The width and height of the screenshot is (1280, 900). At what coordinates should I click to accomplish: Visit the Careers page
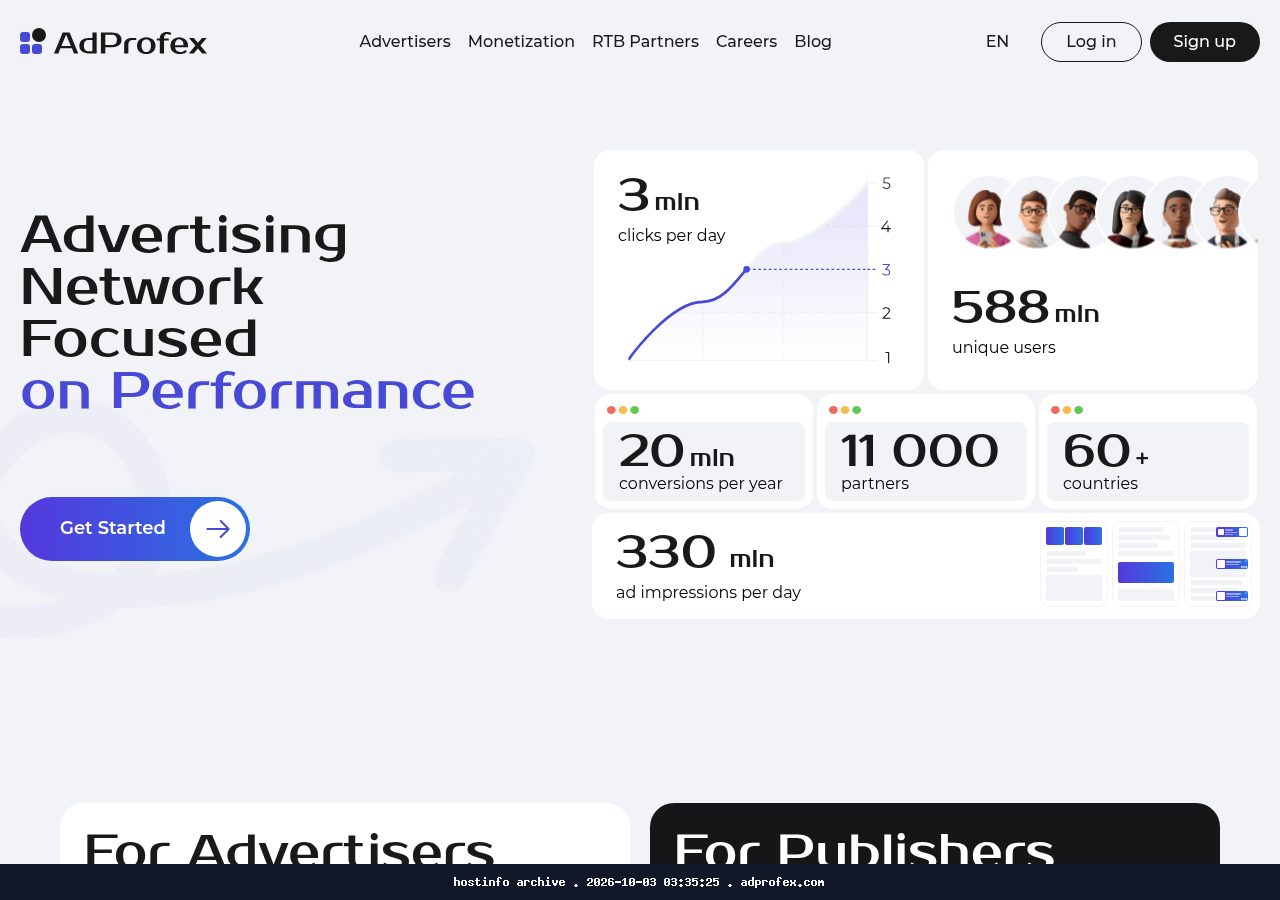pos(746,42)
